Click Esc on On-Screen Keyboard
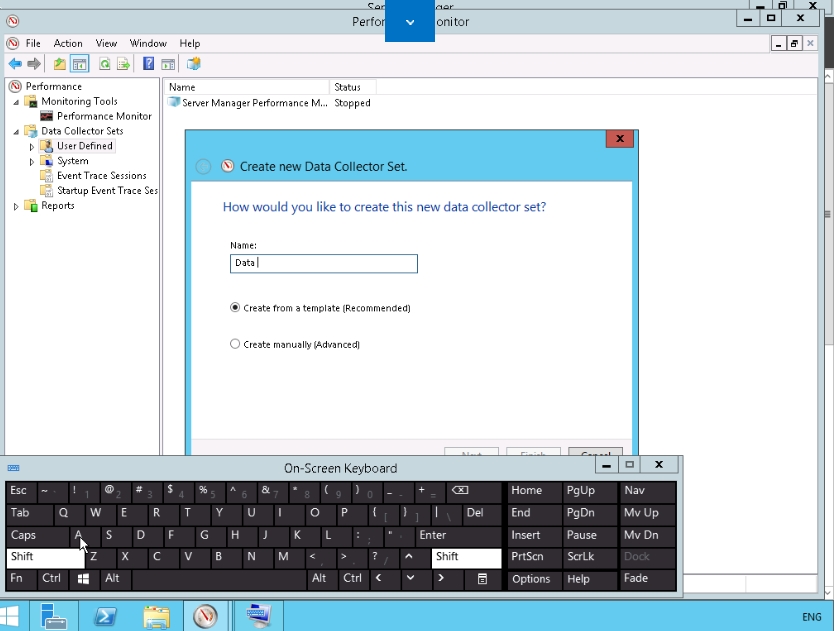 21,491
